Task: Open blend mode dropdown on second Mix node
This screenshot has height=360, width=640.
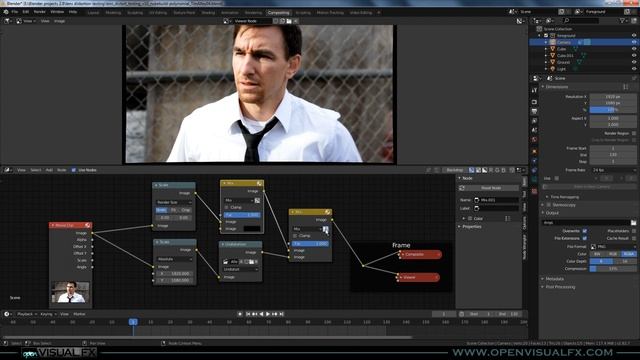Action: click(307, 229)
